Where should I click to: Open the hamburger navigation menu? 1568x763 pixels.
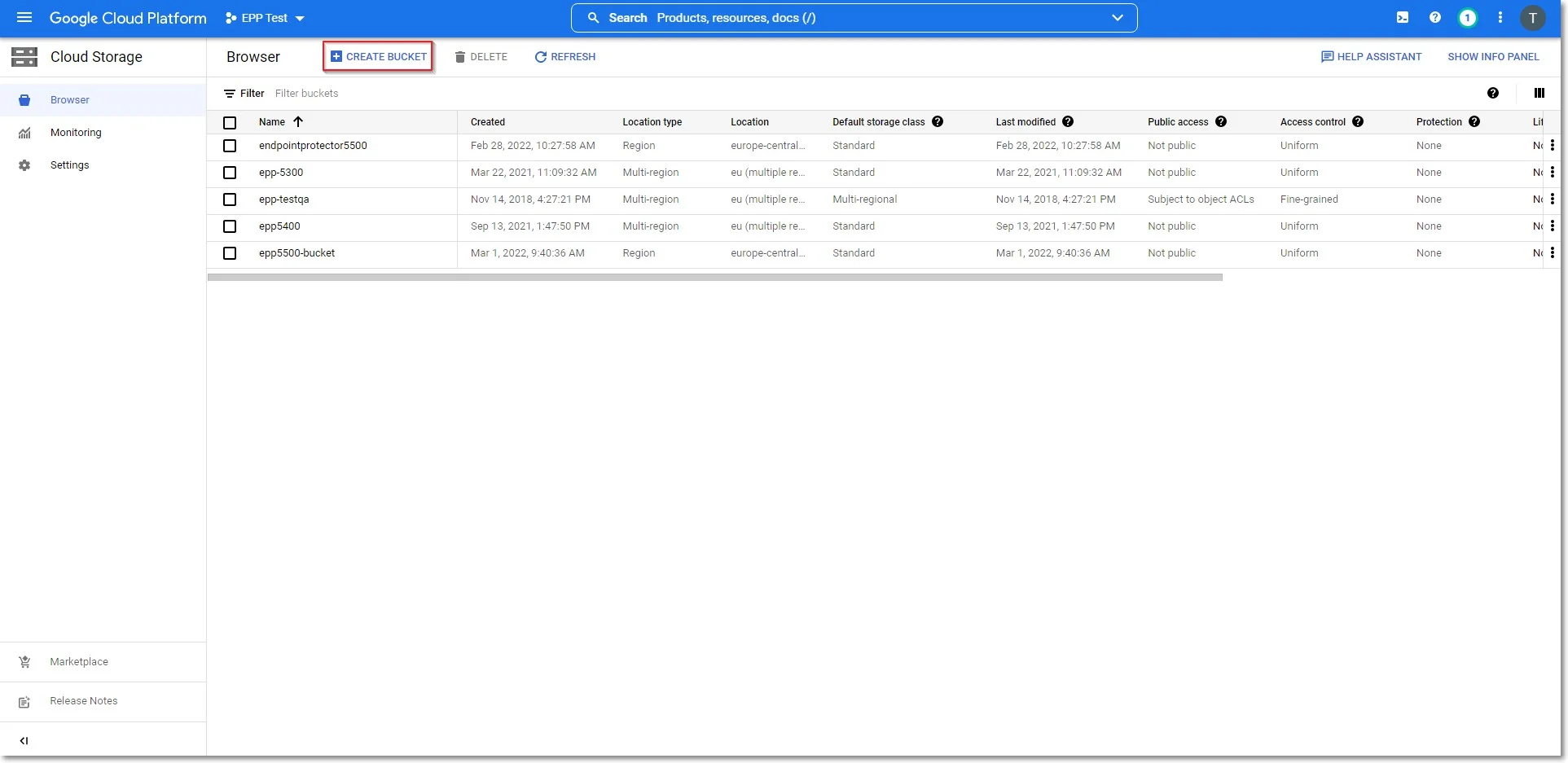point(24,17)
